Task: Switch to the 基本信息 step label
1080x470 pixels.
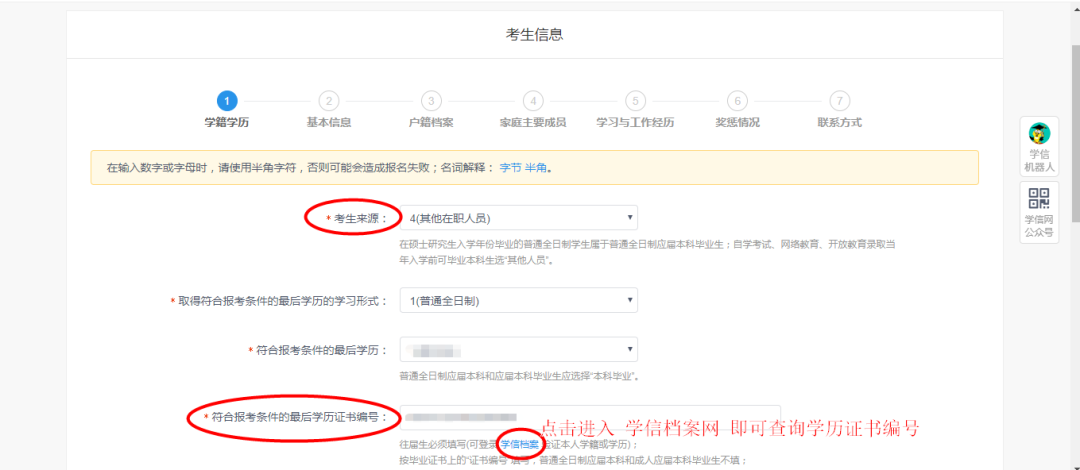Action: point(329,123)
